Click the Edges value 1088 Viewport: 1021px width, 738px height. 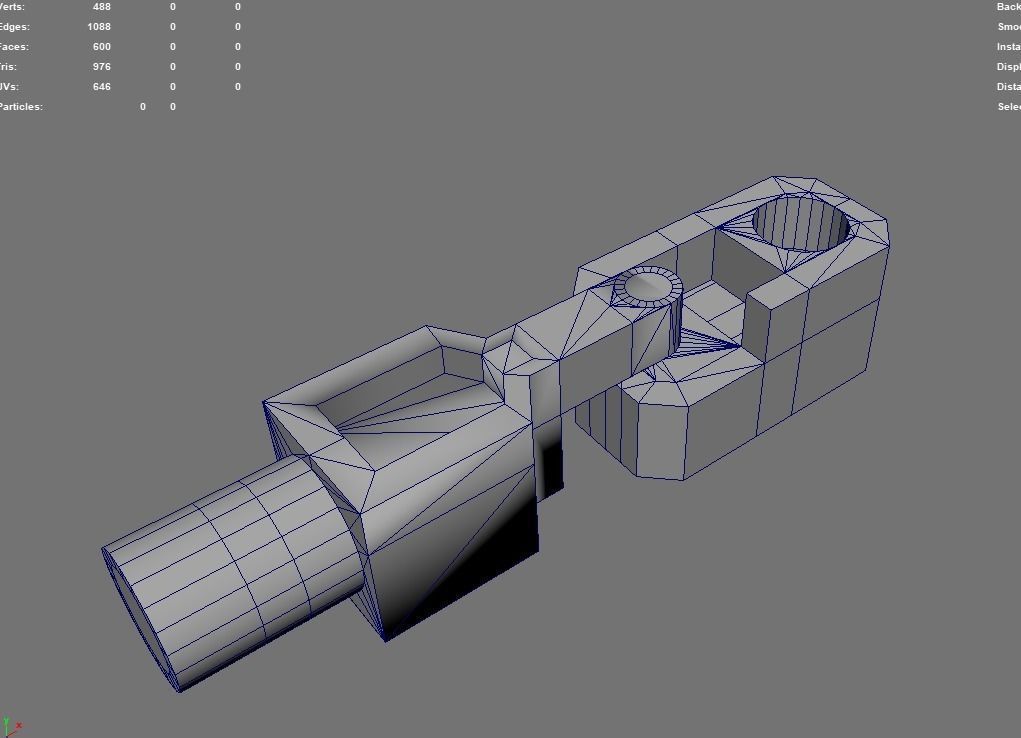click(99, 27)
